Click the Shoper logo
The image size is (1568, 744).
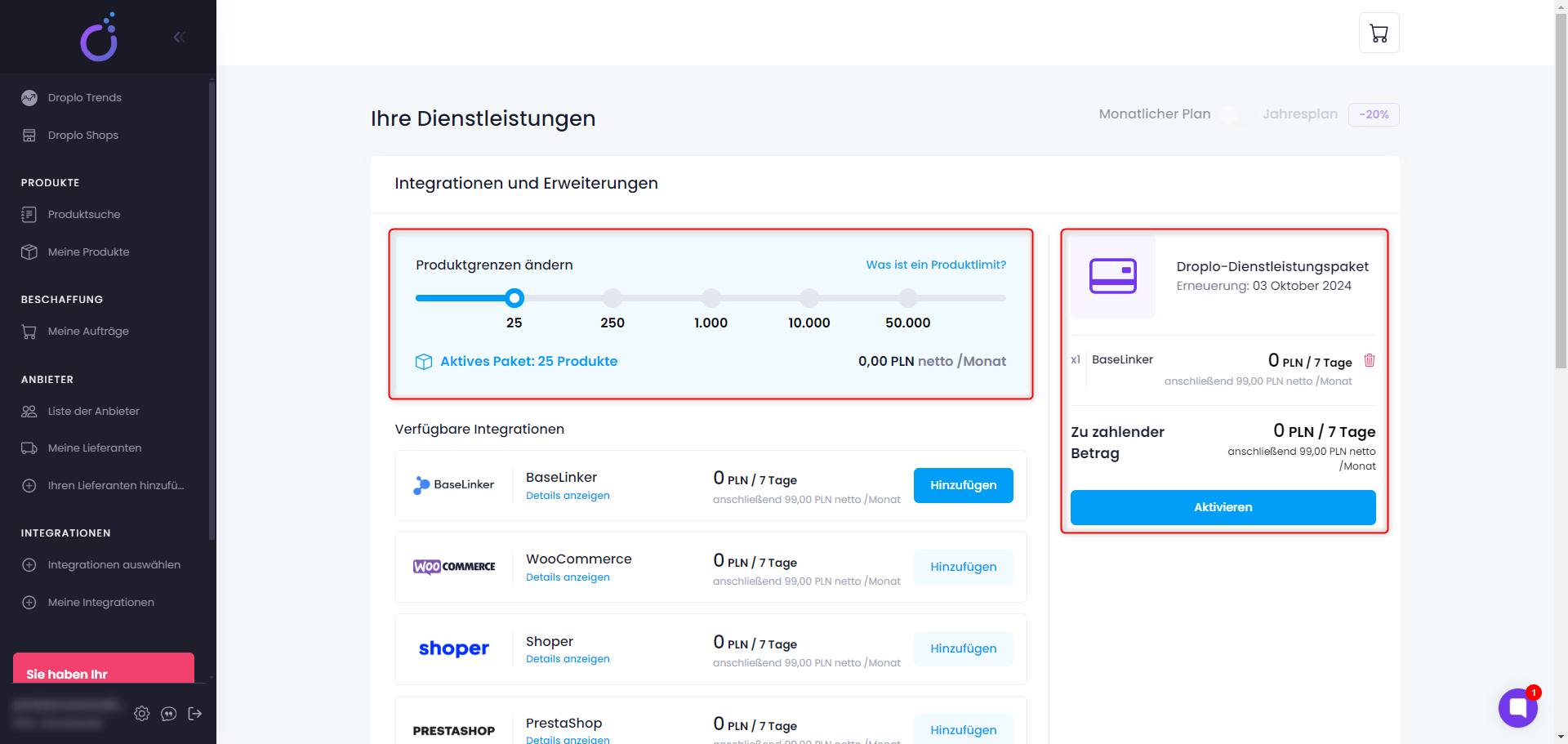coord(454,648)
